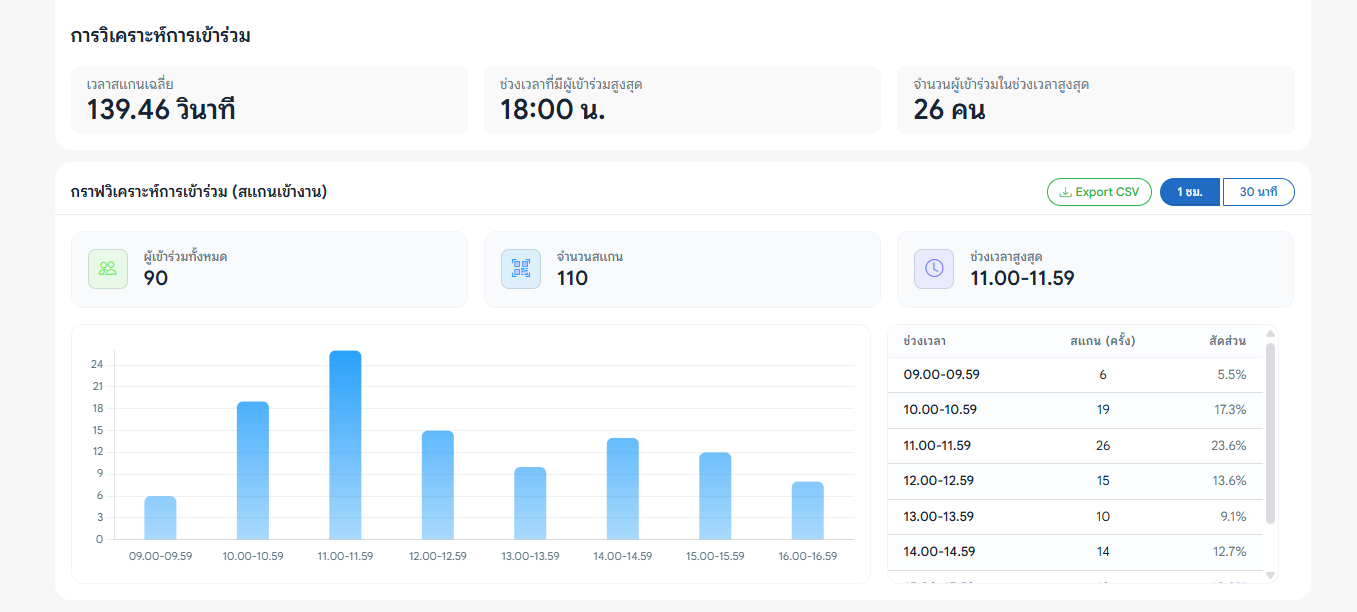Viewport: 1357px width, 612px height.
Task: Click the QR scan count icon
Action: click(x=521, y=269)
